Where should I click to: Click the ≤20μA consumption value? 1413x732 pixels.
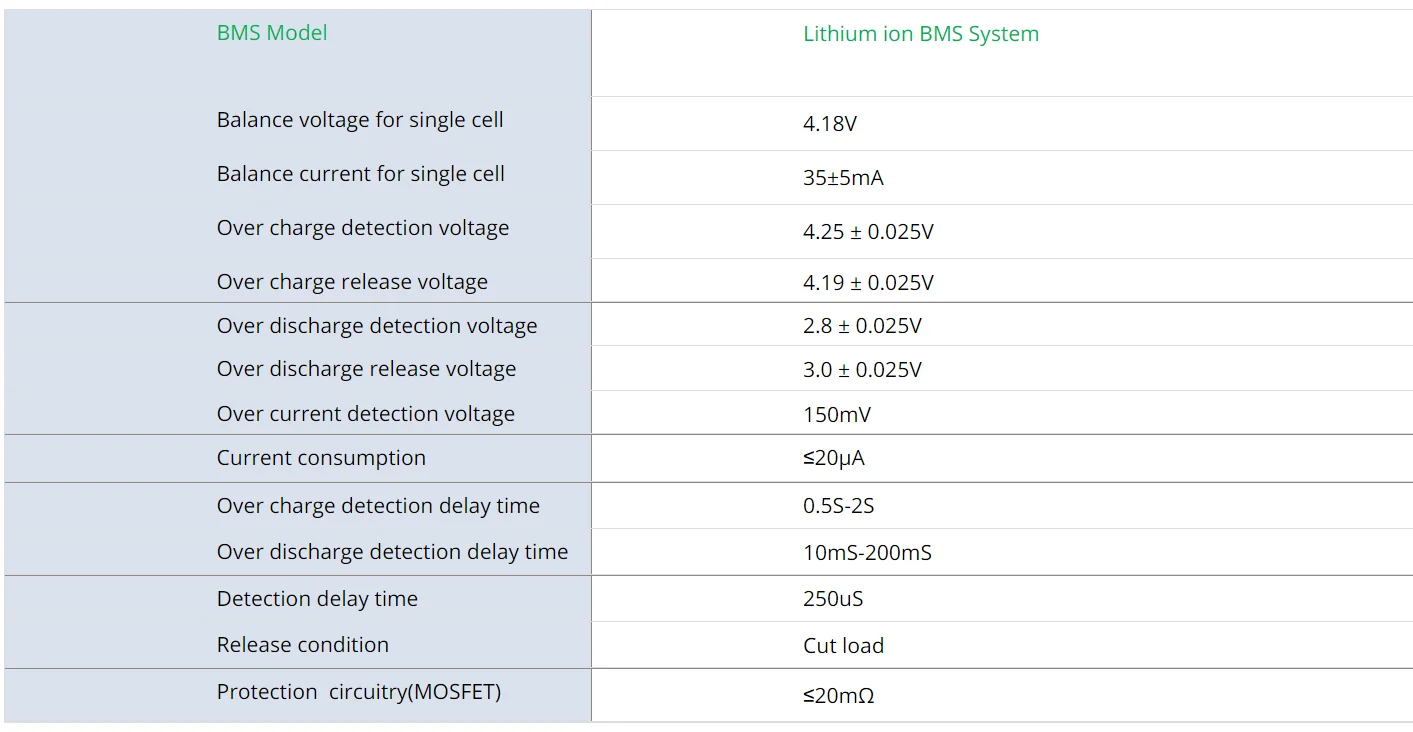click(x=833, y=459)
